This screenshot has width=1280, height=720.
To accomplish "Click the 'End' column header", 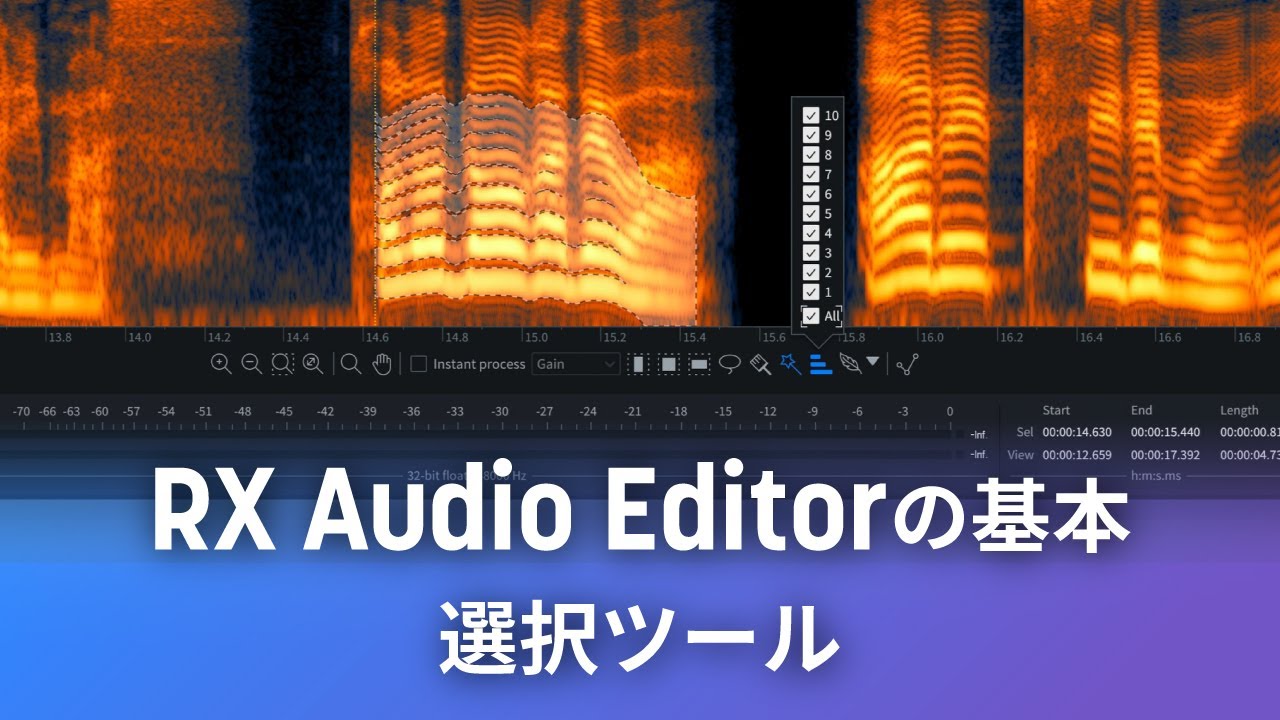I will click(x=1141, y=410).
